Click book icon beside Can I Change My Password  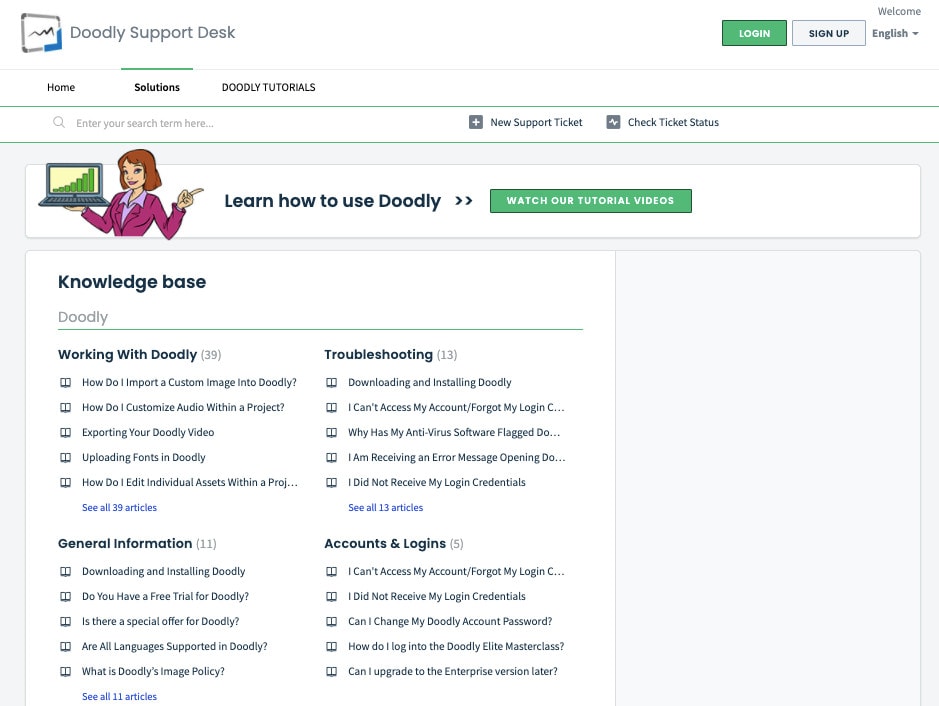pos(331,622)
